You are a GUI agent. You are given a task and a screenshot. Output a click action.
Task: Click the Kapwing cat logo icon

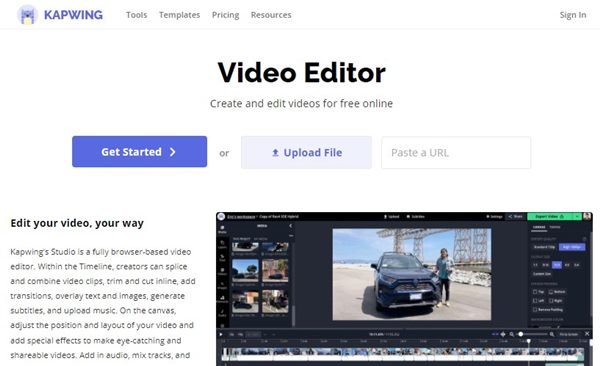(27, 15)
